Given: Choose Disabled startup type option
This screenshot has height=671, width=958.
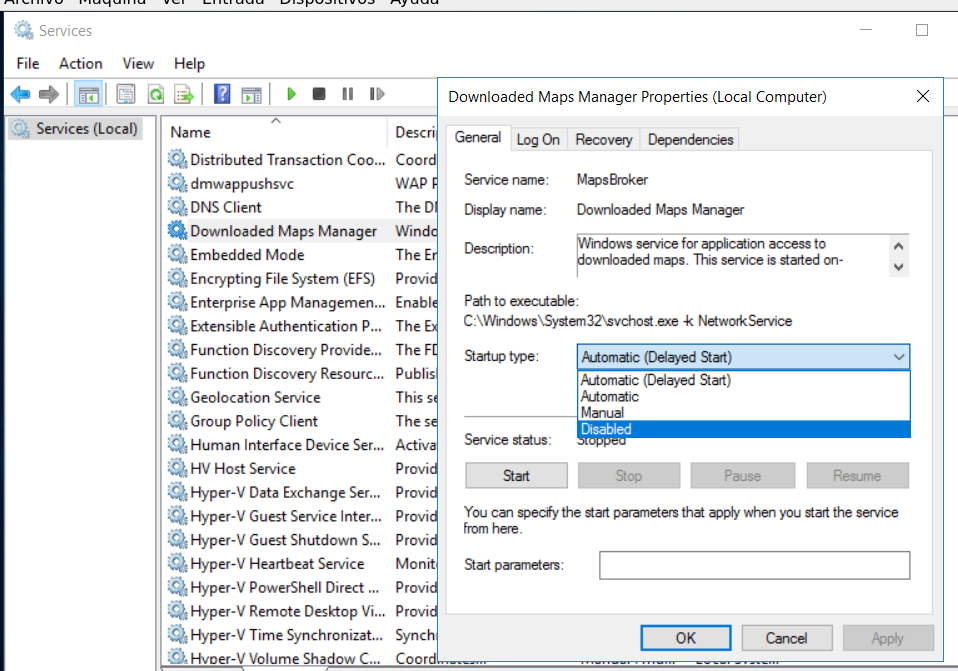Looking at the screenshot, I should 744,429.
